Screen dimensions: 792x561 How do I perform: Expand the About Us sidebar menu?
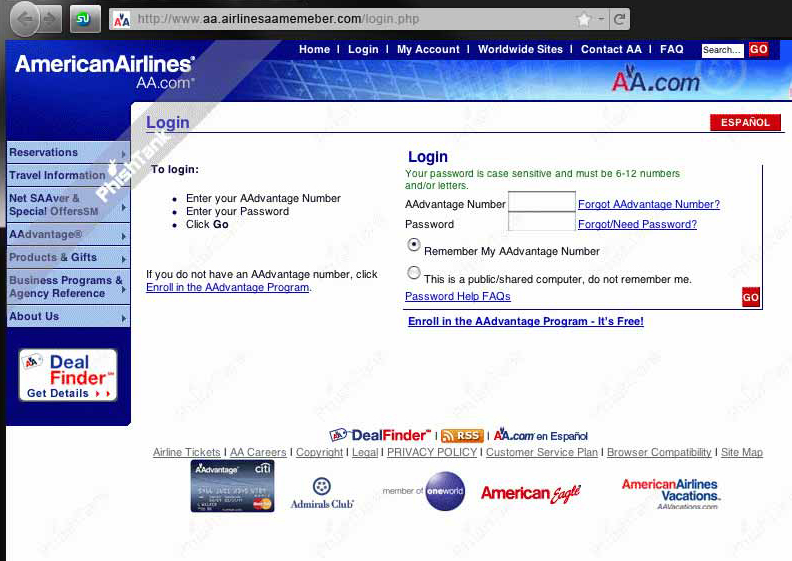[x=68, y=316]
